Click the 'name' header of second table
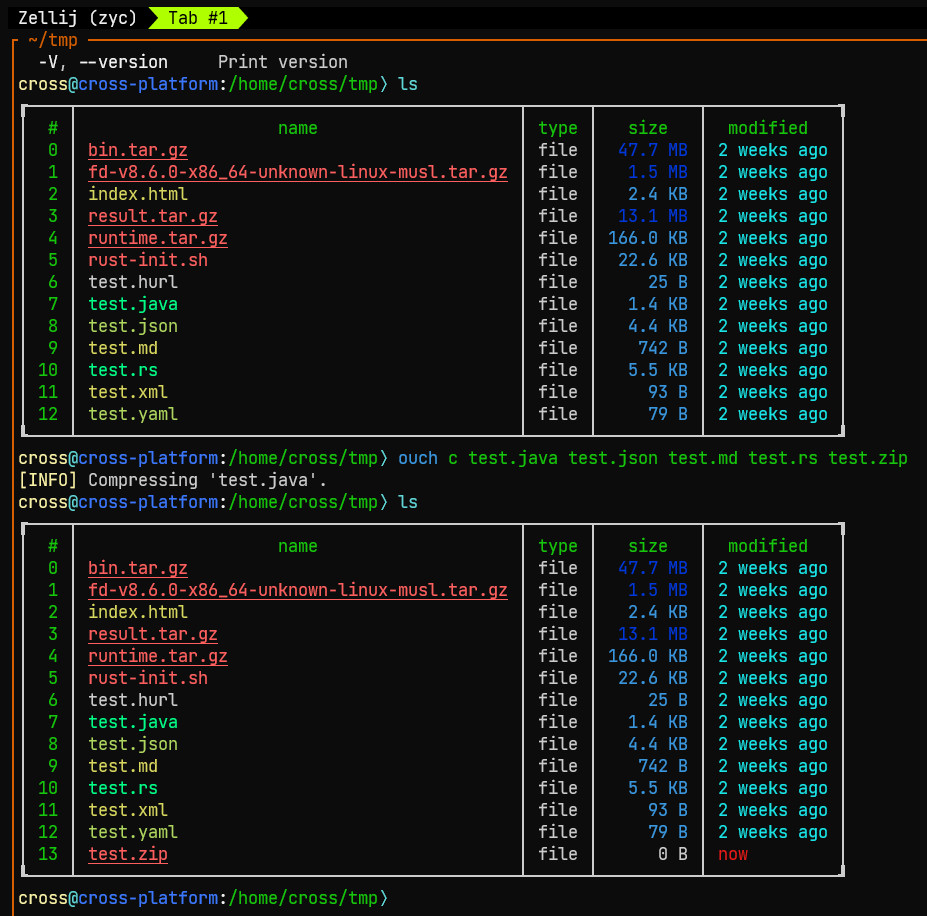Viewport: 927px width, 916px height. pos(298,546)
